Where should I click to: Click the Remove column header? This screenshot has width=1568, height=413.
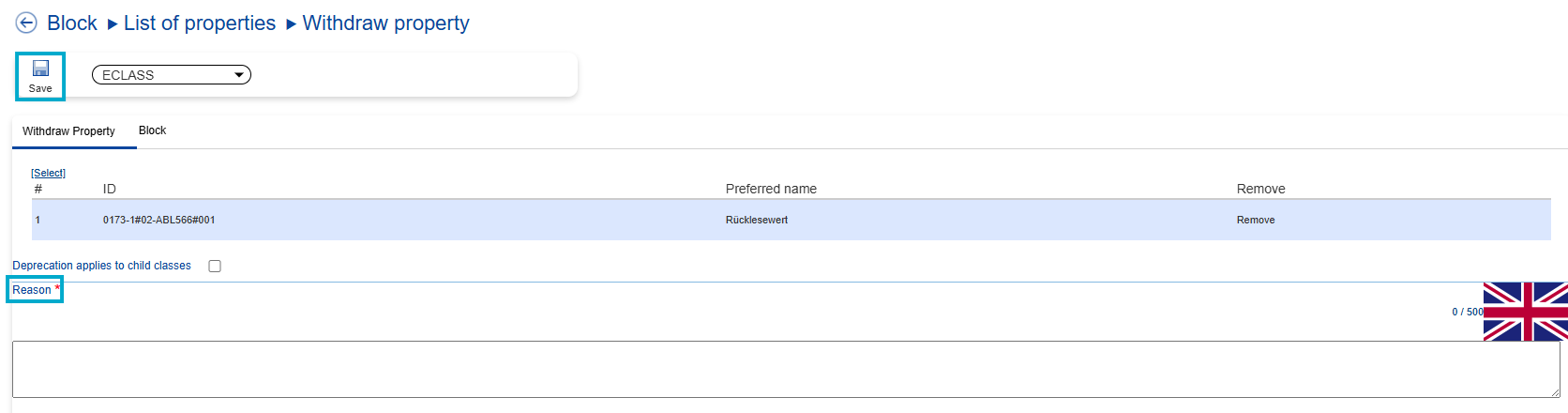1260,189
